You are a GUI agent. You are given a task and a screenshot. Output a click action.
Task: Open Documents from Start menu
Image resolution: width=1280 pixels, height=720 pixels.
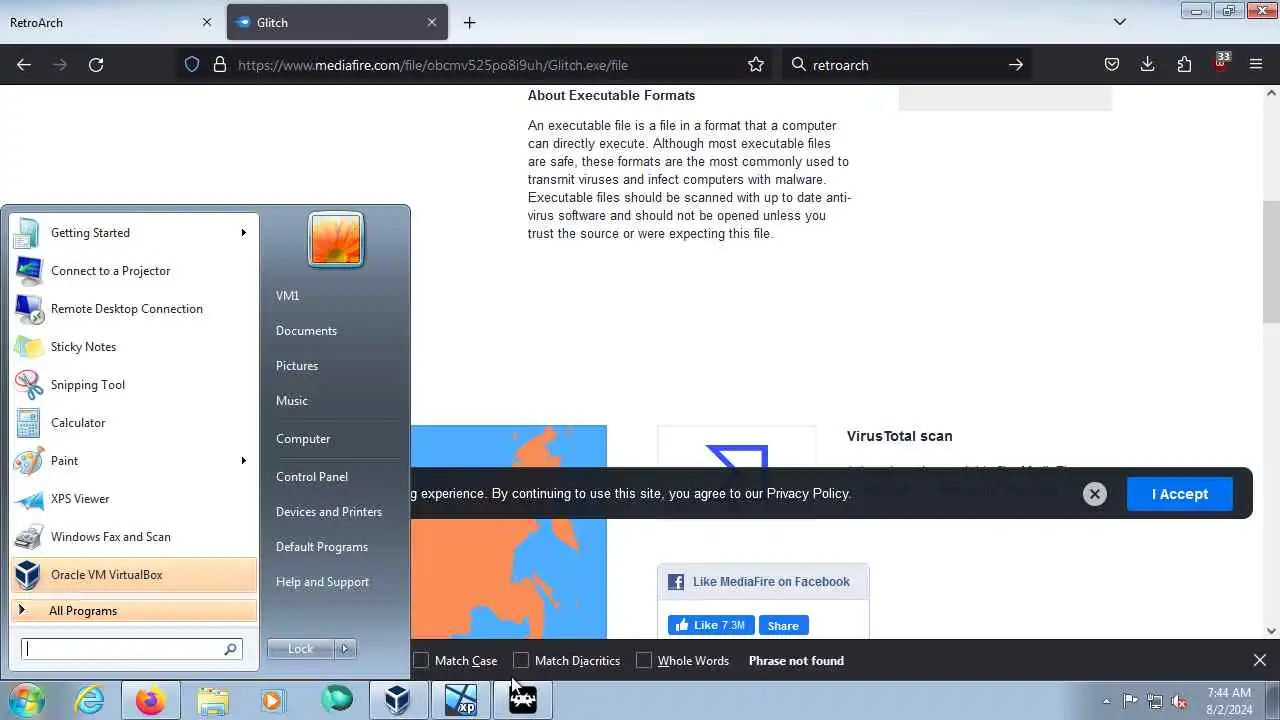pos(306,331)
